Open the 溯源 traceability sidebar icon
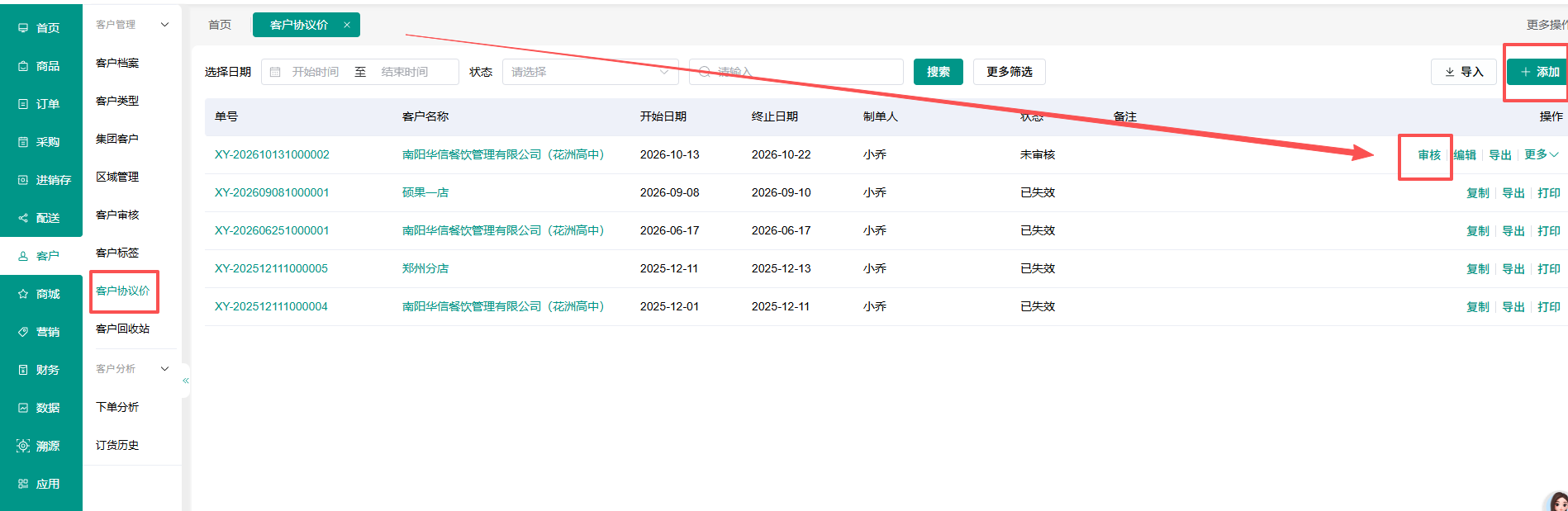Image resolution: width=1568 pixels, height=511 pixels. coord(23,446)
